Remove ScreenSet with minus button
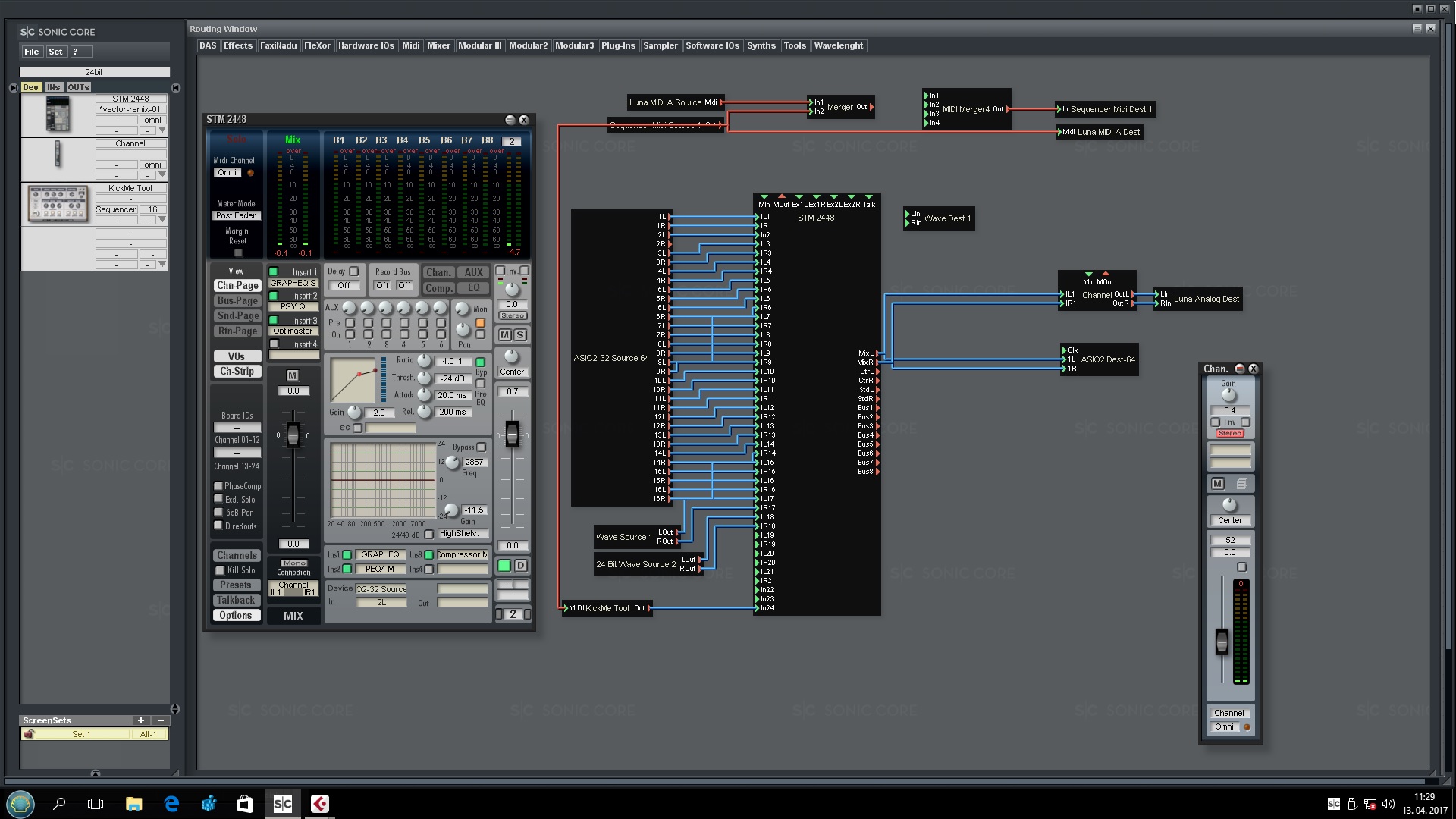The image size is (1456, 819). [161, 720]
